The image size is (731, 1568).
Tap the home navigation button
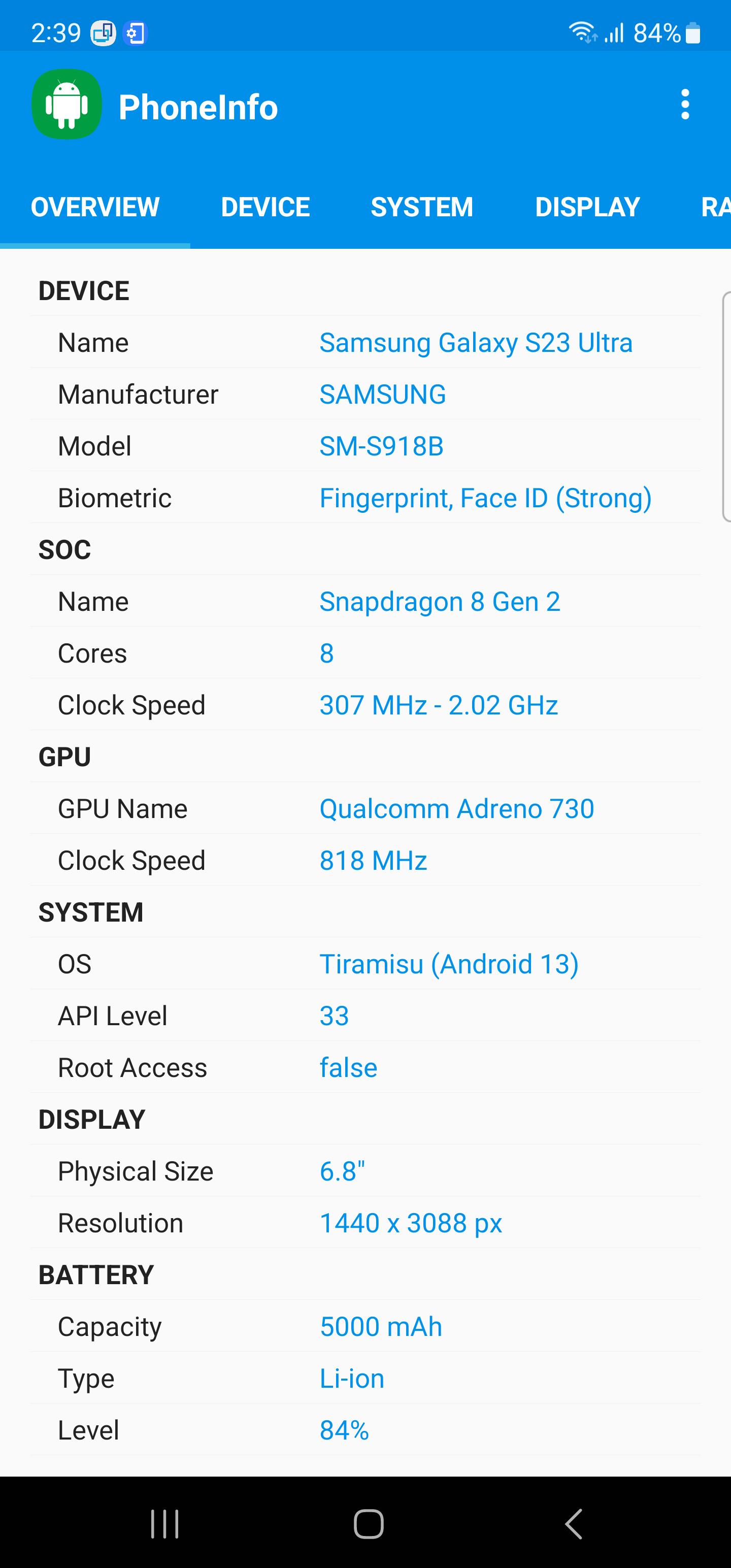368,1523
